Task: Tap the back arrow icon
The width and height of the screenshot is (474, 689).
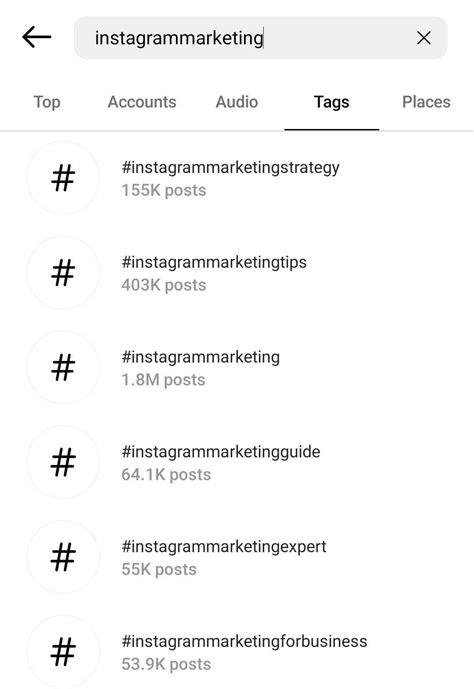Action: 37,37
